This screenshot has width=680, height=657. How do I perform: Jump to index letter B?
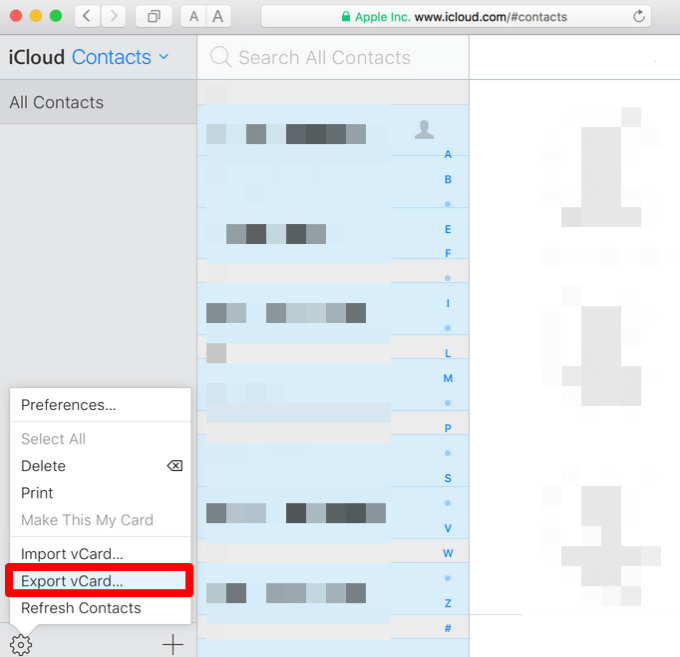(x=448, y=179)
